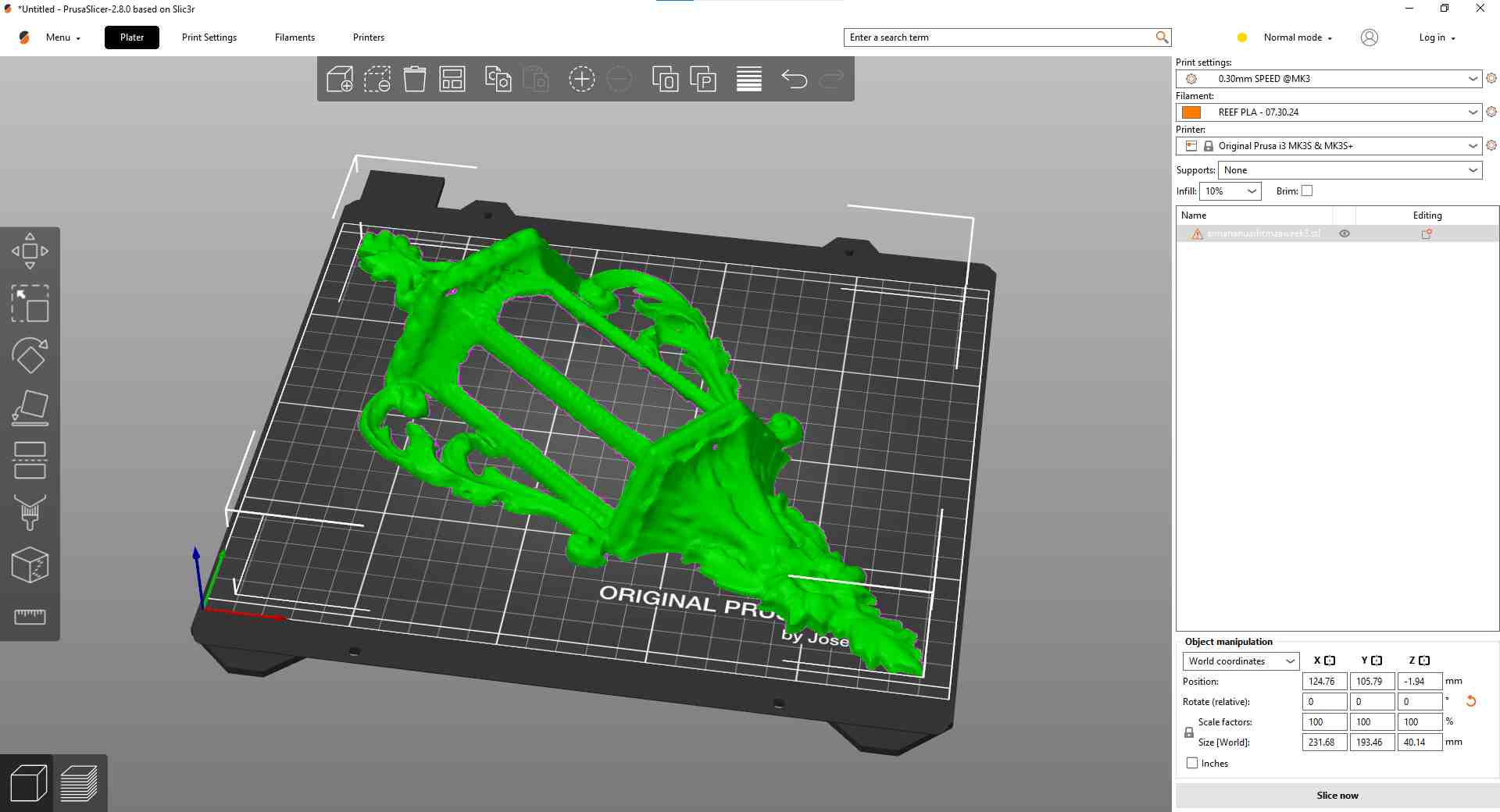Click the object editing icon

[1427, 233]
